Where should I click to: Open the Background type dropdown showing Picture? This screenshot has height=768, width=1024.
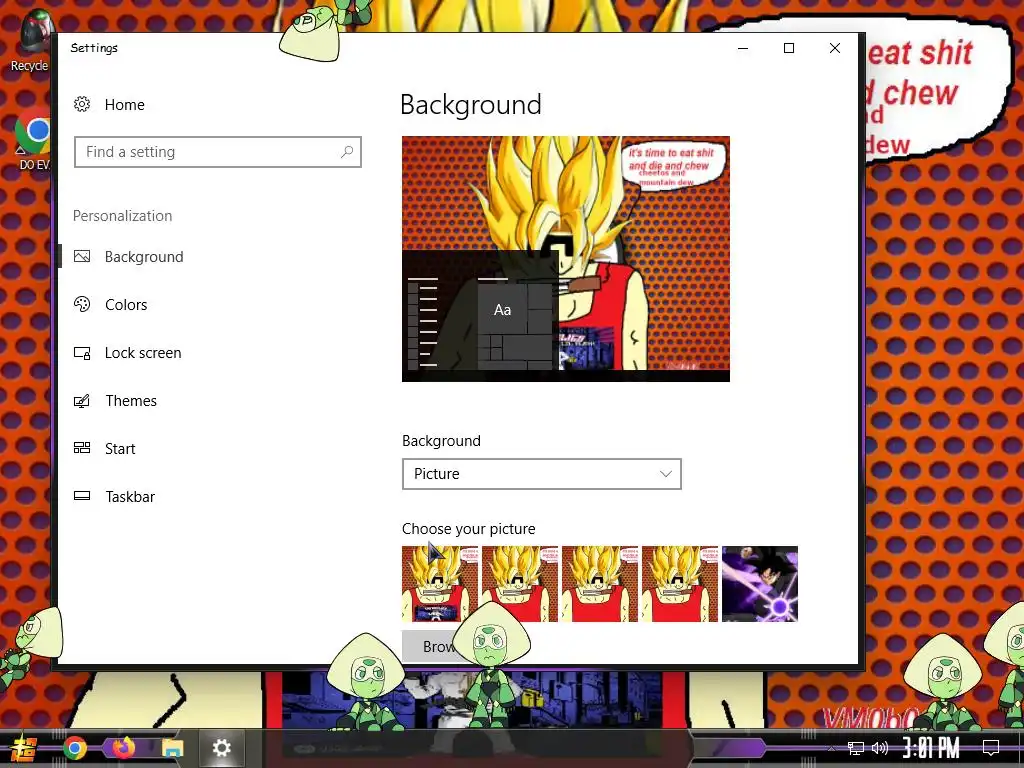541,474
